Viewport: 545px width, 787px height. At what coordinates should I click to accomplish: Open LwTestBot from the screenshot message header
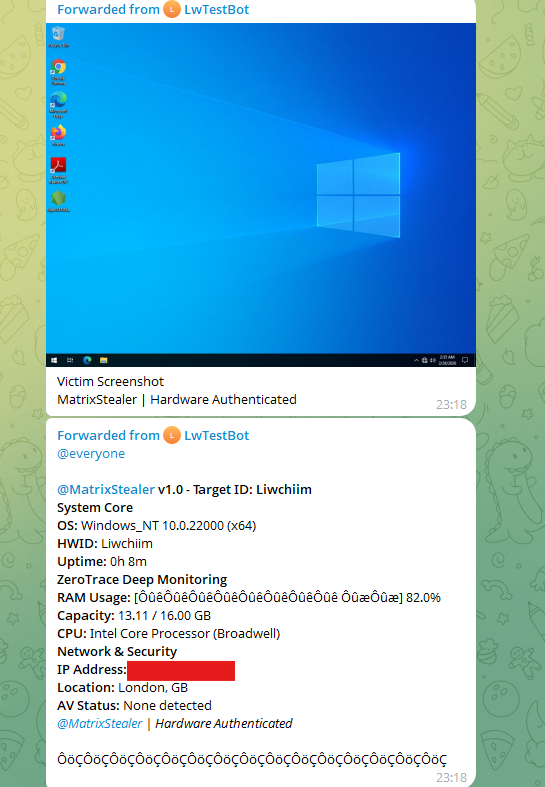coord(216,10)
